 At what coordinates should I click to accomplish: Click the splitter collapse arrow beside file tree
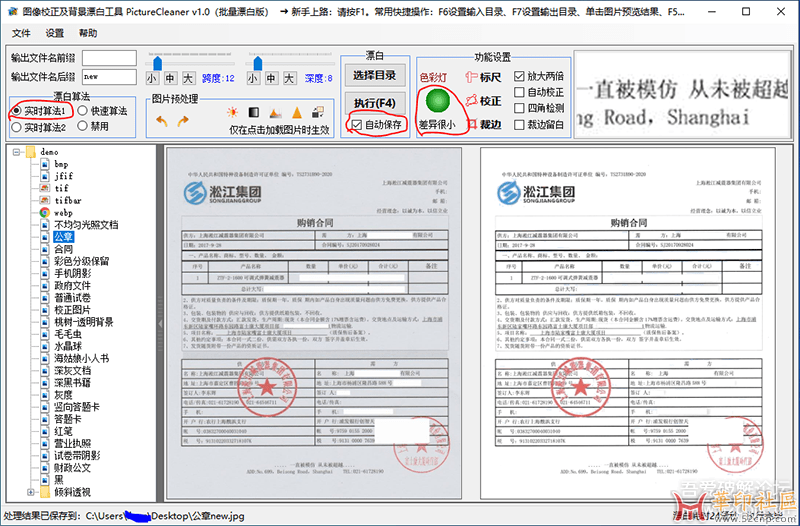click(160, 323)
